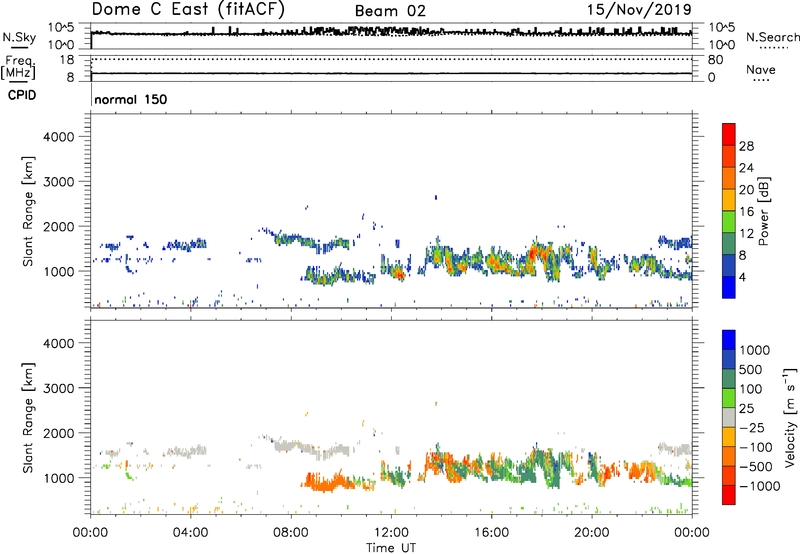Click the 'Freq. [MHz]' axis label
This screenshot has width=800, height=554.
coord(19,68)
